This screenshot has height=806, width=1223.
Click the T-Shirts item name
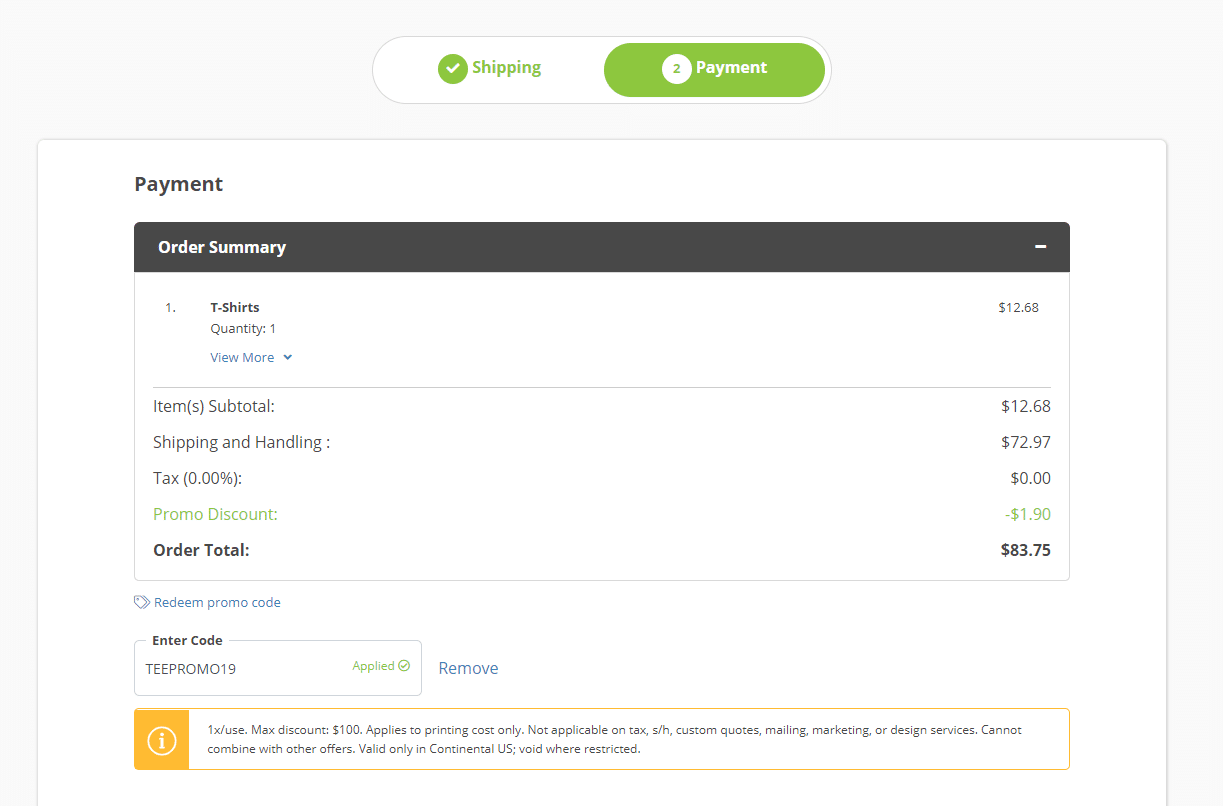point(235,307)
